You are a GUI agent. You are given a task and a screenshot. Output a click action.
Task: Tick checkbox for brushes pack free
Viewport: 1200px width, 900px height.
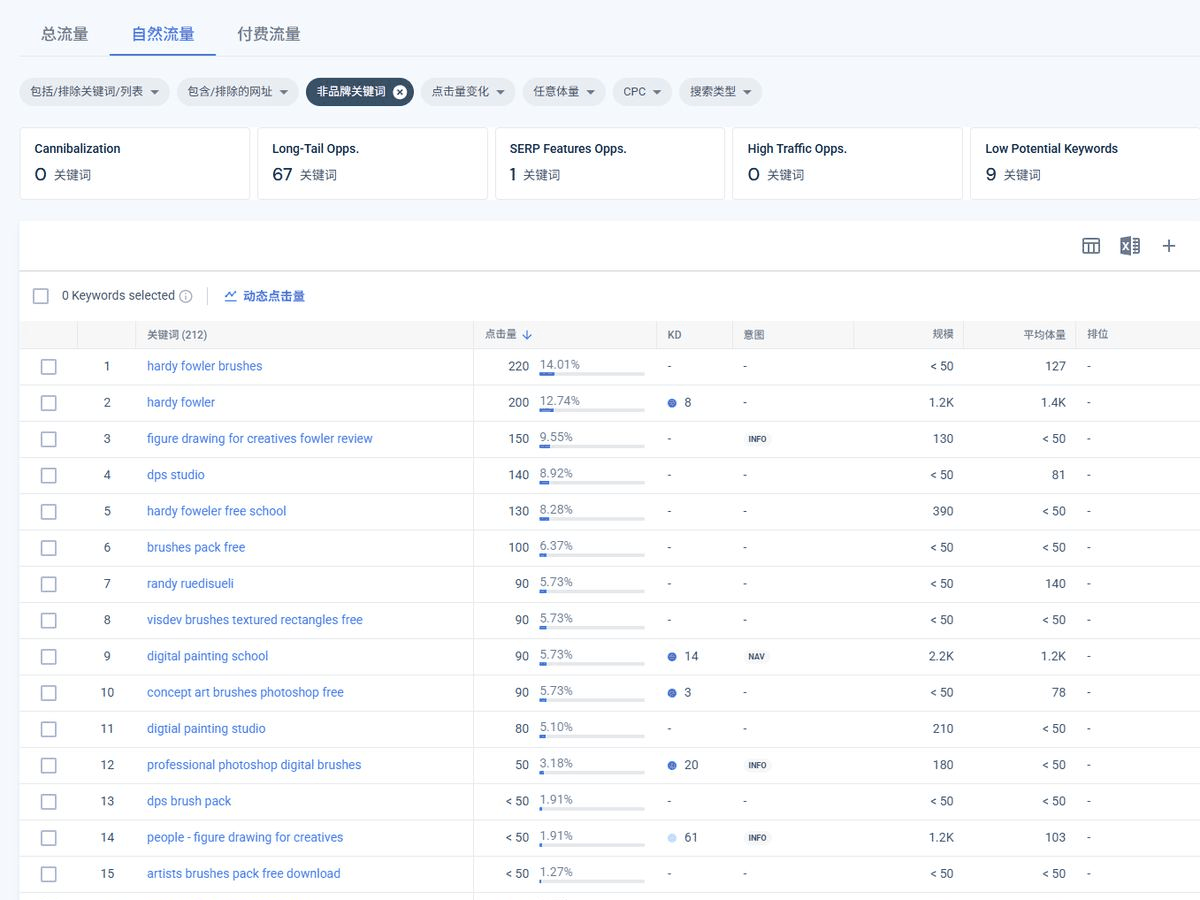click(48, 548)
